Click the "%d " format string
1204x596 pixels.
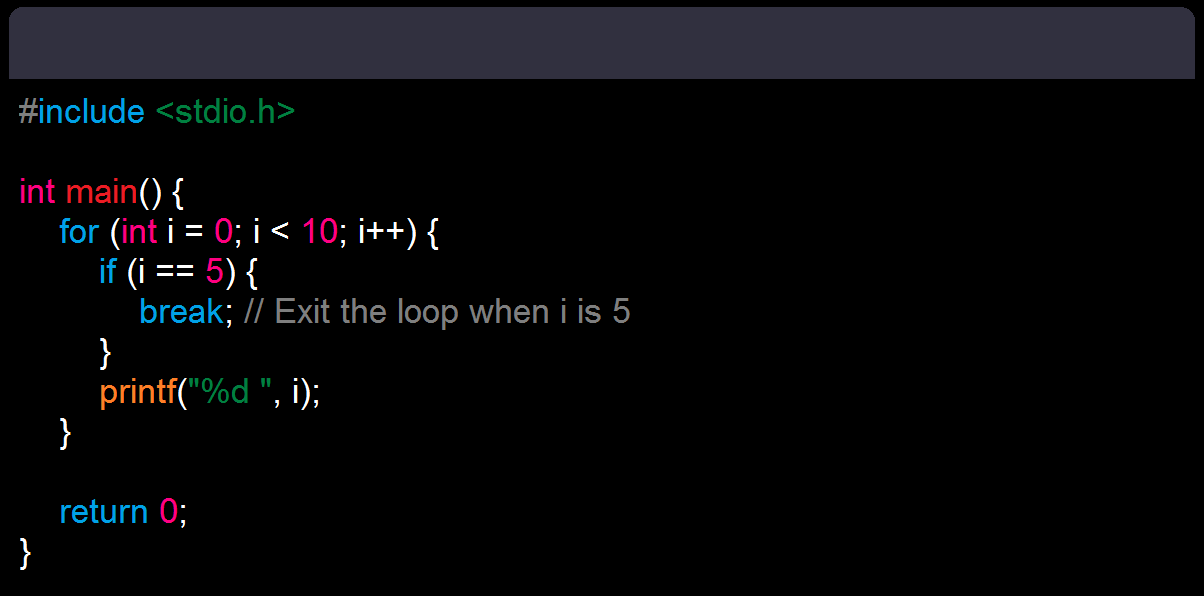[x=231, y=391]
